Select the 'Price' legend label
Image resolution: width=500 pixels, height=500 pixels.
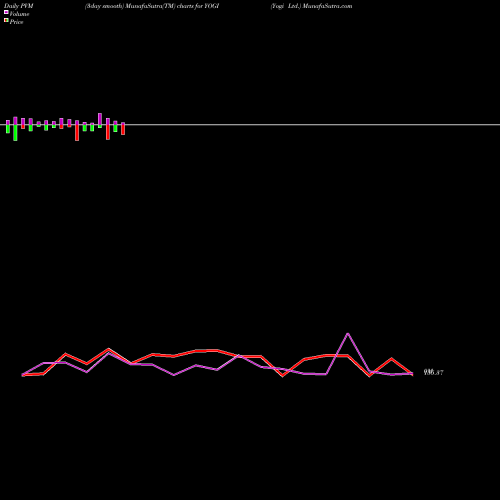pos(16,22)
